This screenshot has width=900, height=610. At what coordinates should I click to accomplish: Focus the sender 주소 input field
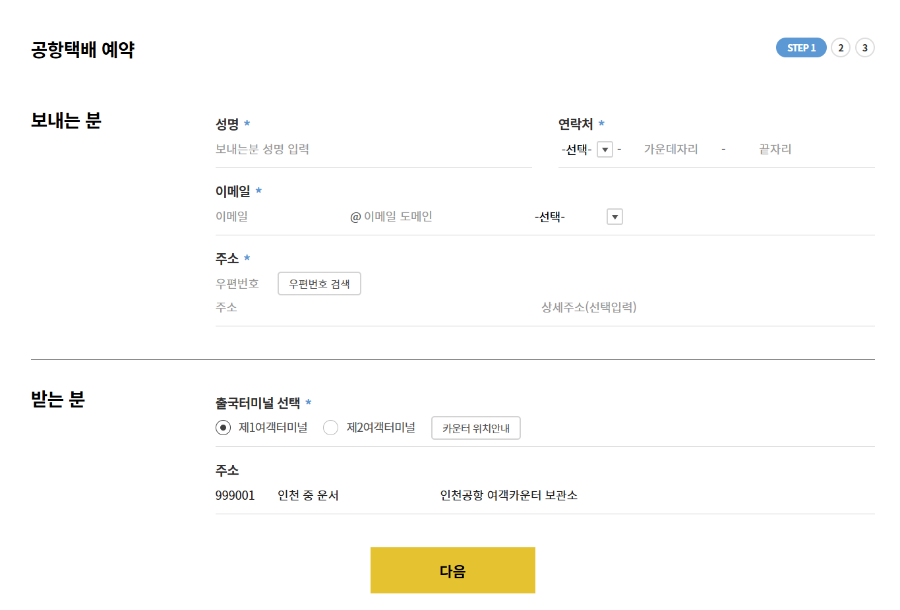373,307
